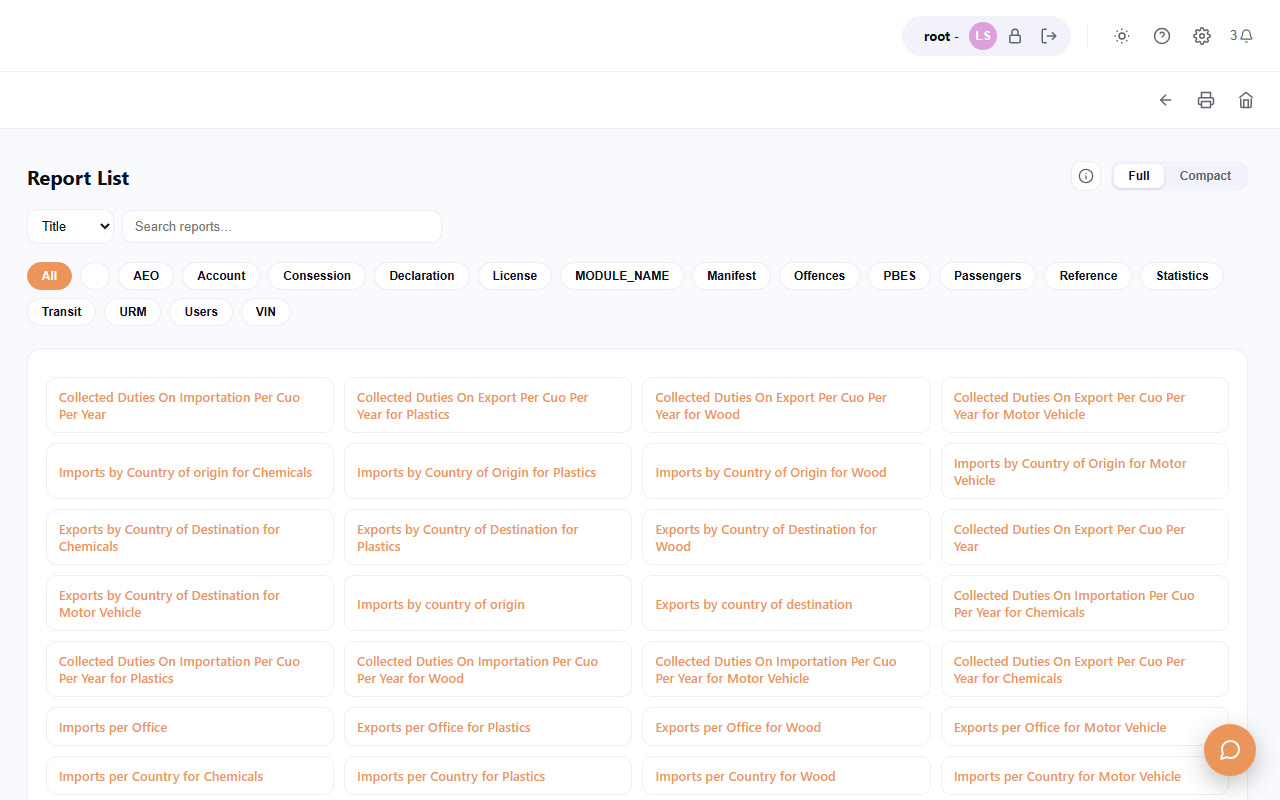The image size is (1280, 800).
Task: Open Exports by country of destination report
Action: (x=786, y=603)
